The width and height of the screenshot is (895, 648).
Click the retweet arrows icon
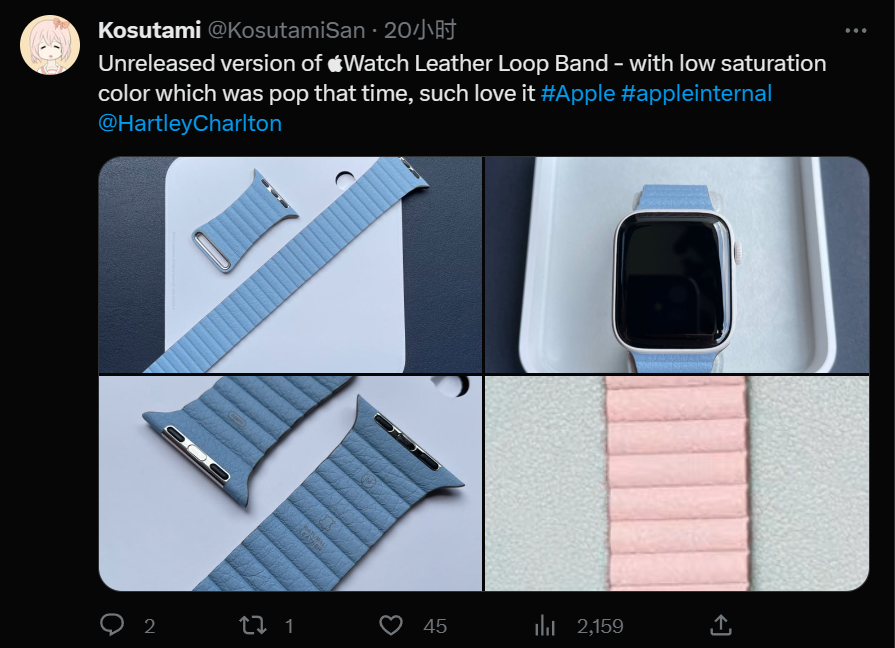252,625
